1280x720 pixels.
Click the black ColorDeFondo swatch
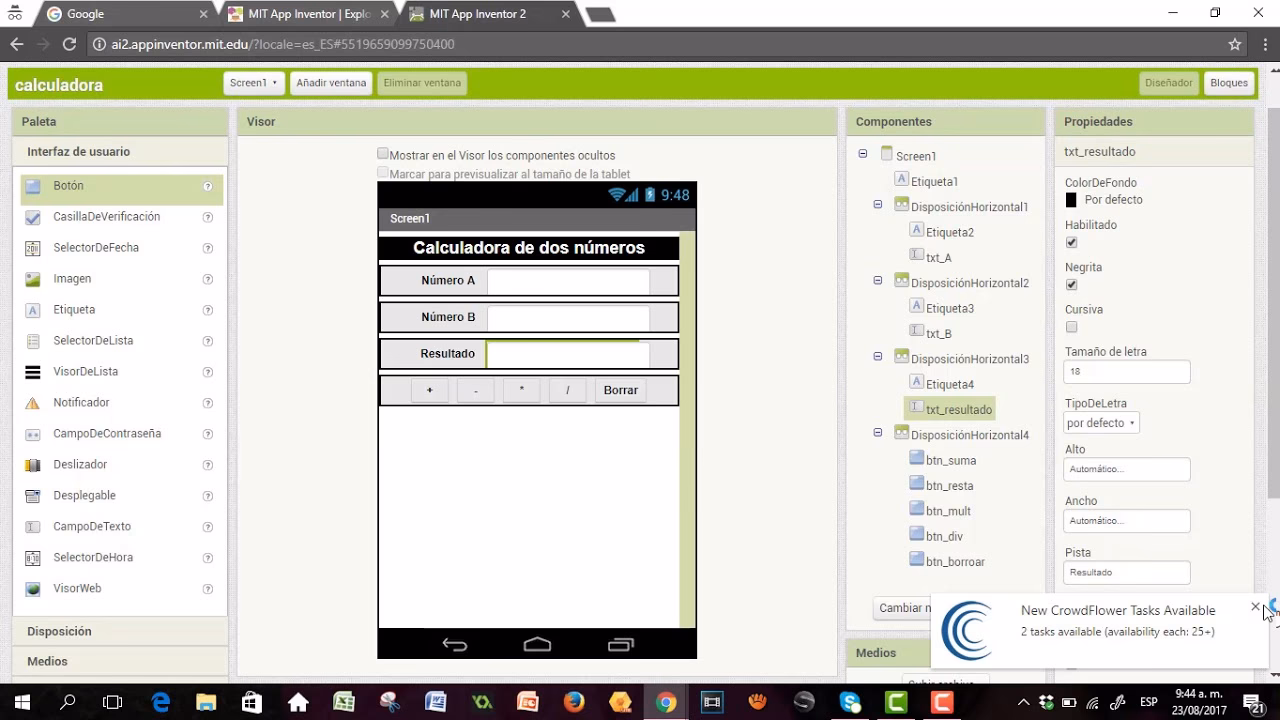click(1072, 200)
